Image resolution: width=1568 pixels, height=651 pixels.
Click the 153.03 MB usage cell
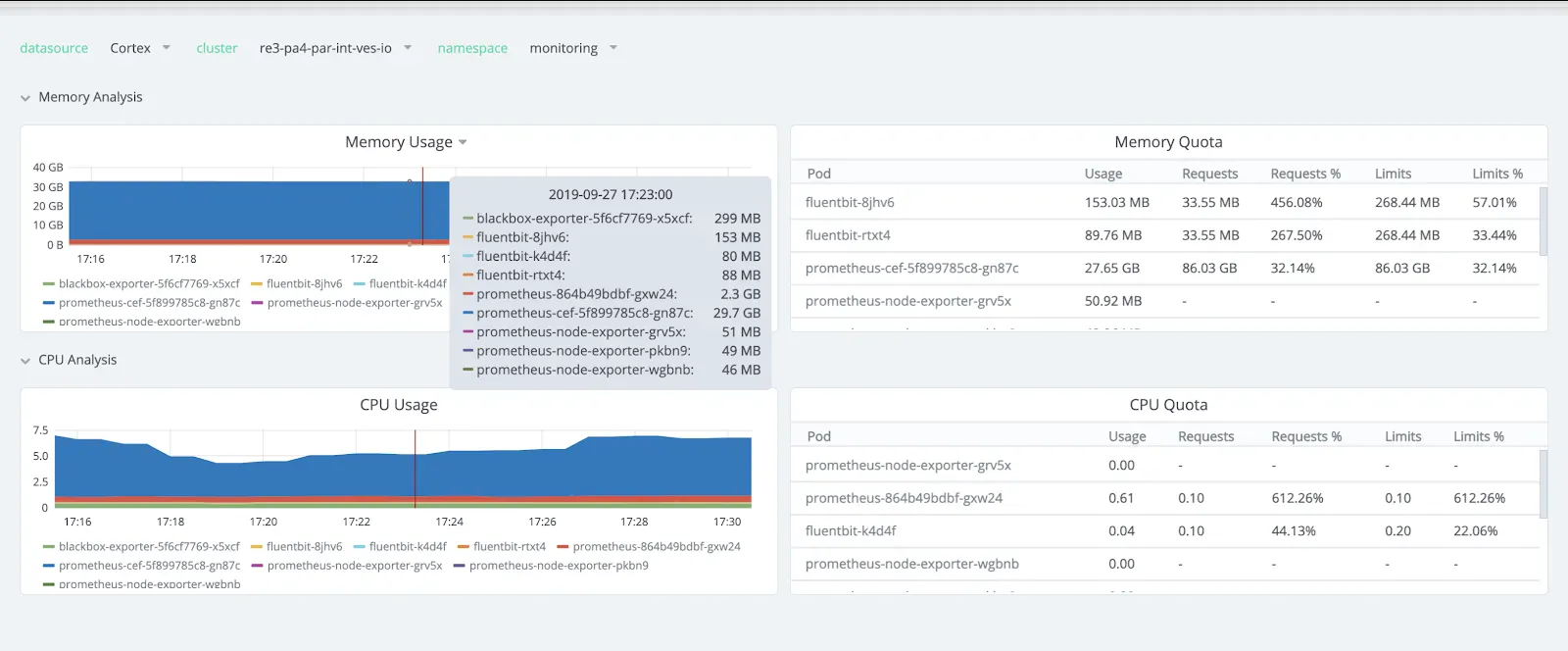(1117, 203)
